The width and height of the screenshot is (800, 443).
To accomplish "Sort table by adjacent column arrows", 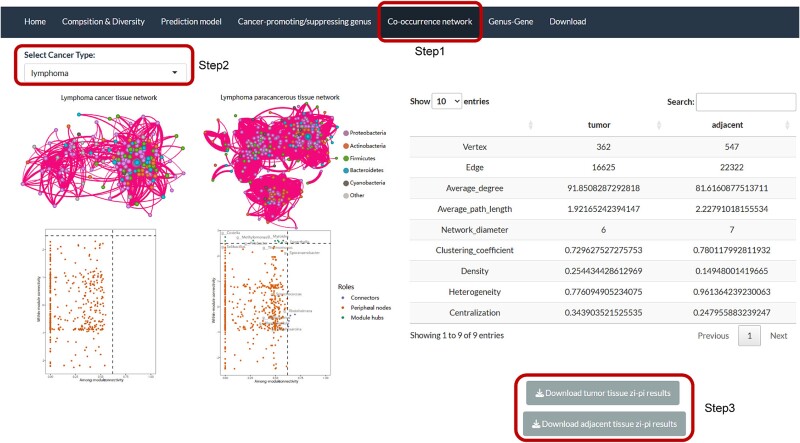I will click(x=787, y=125).
